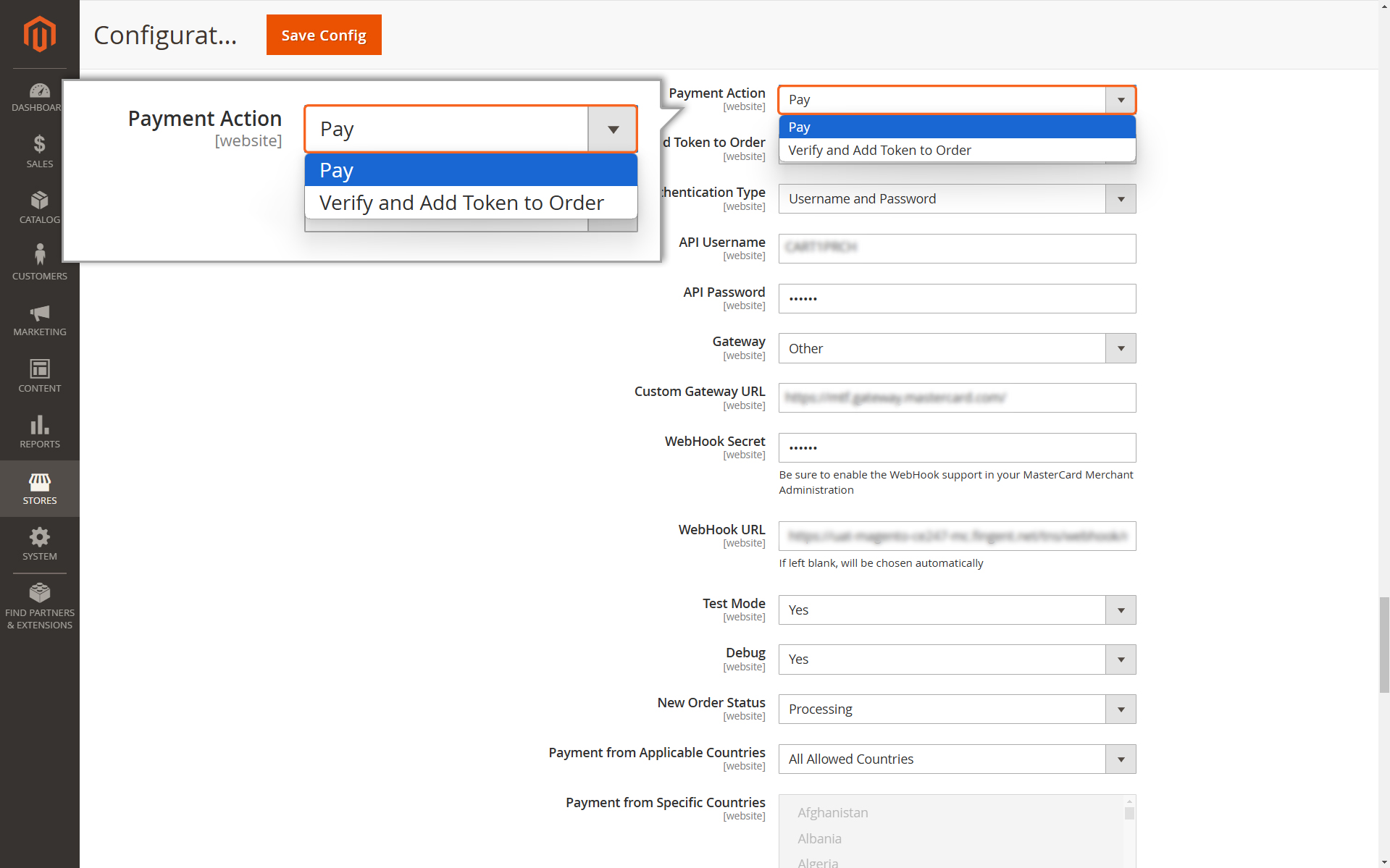Click the Payment Action field label

point(716,93)
